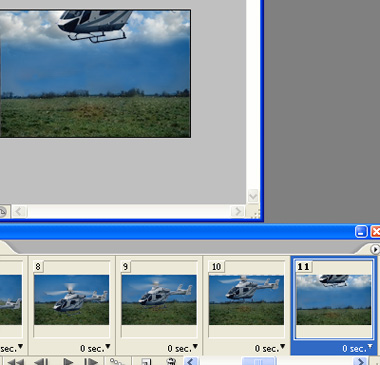The width and height of the screenshot is (380, 365).
Task: Click animation palette scrollbar left arrow
Action: click(191, 362)
